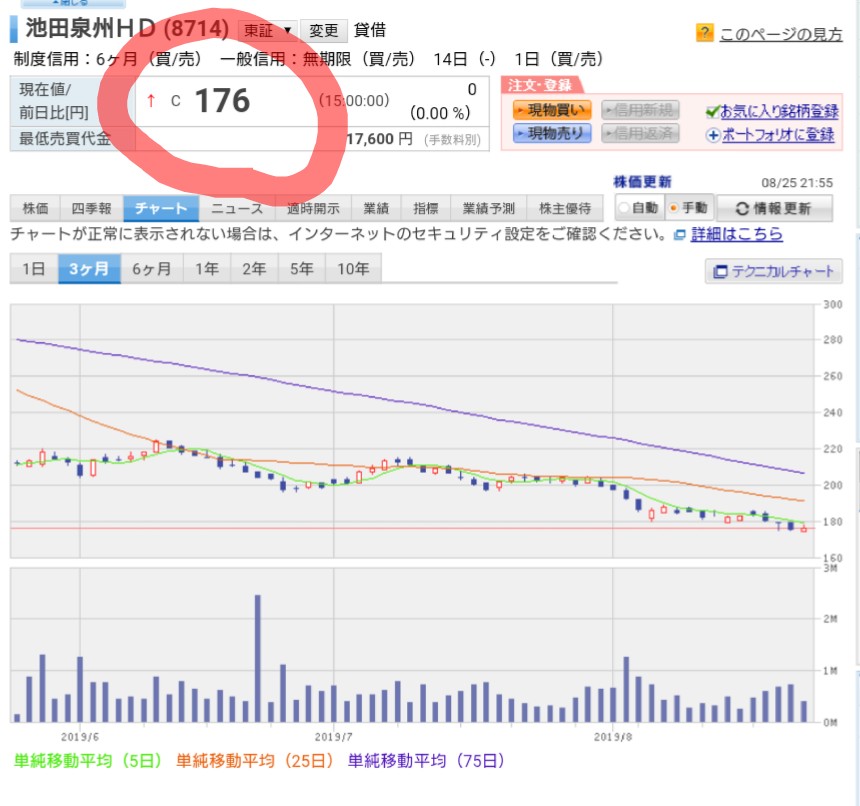Open the 業績 tab

pos(376,208)
